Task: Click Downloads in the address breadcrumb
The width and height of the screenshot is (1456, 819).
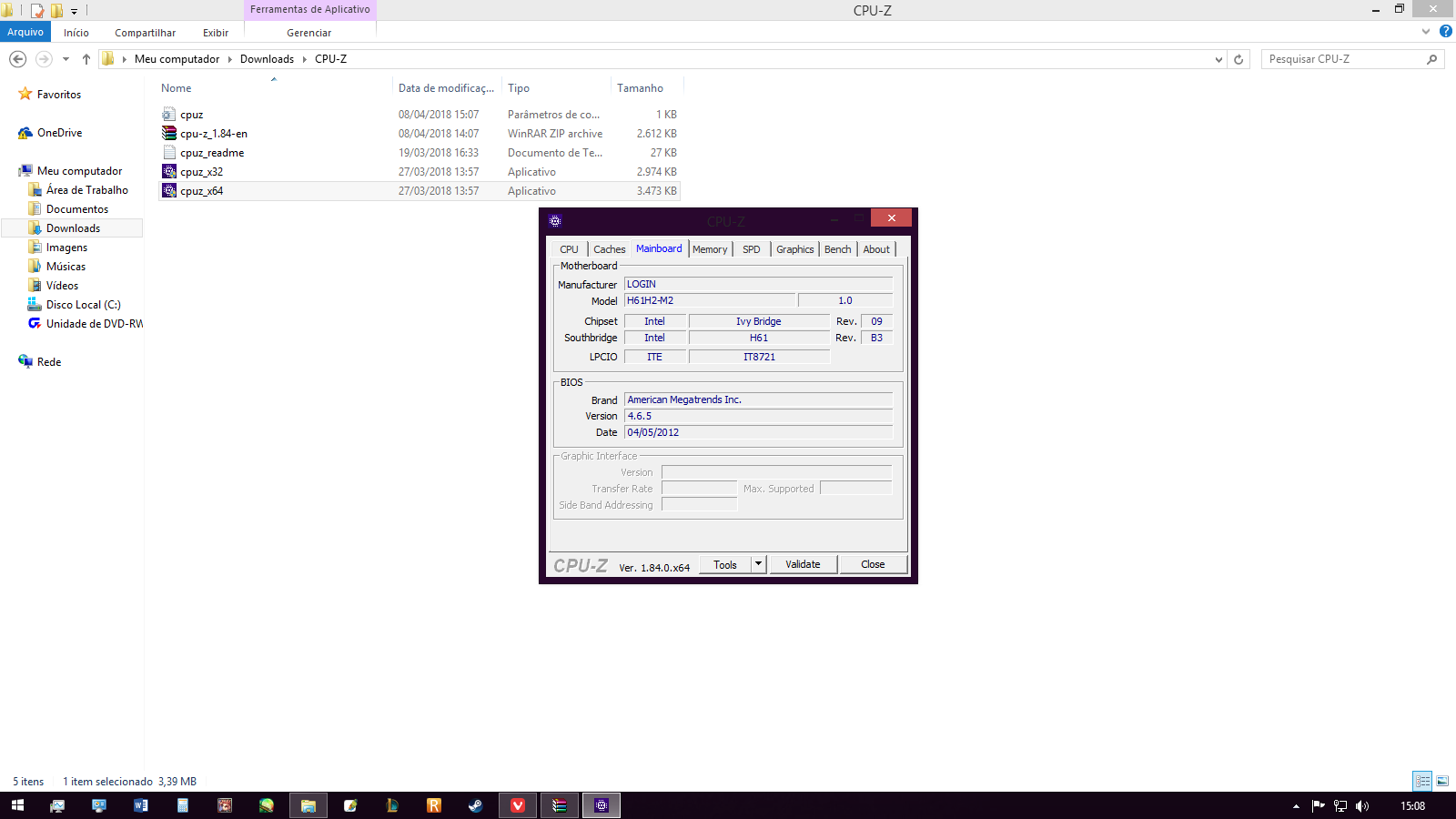Action: (267, 59)
